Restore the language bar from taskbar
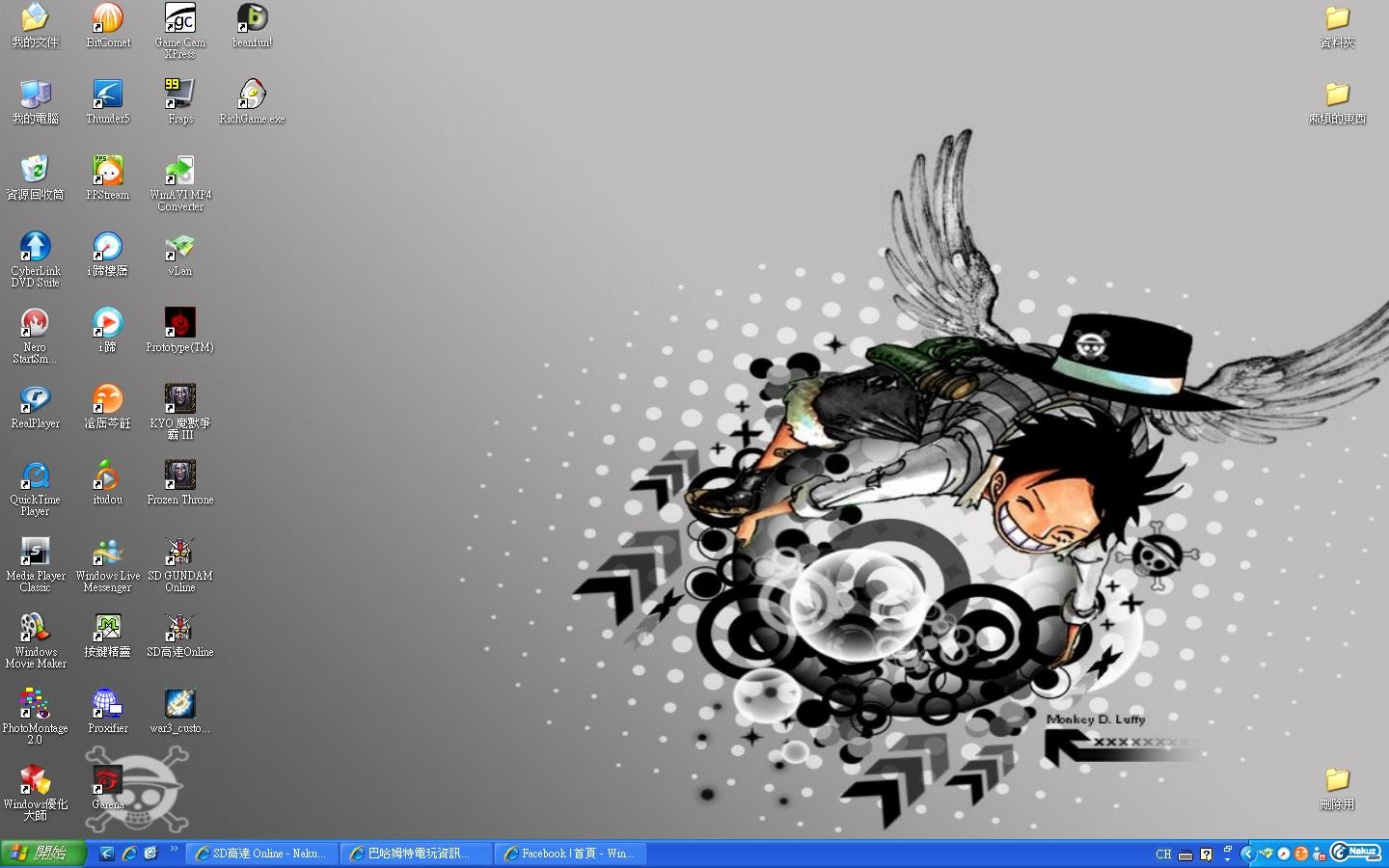 pos(1227,848)
